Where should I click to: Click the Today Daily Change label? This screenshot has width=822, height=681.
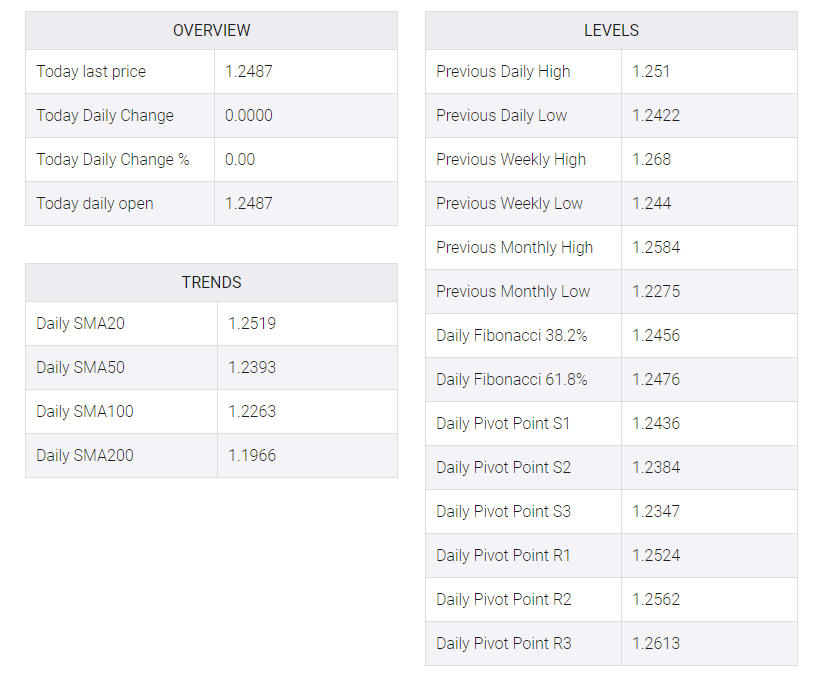[x=105, y=115]
